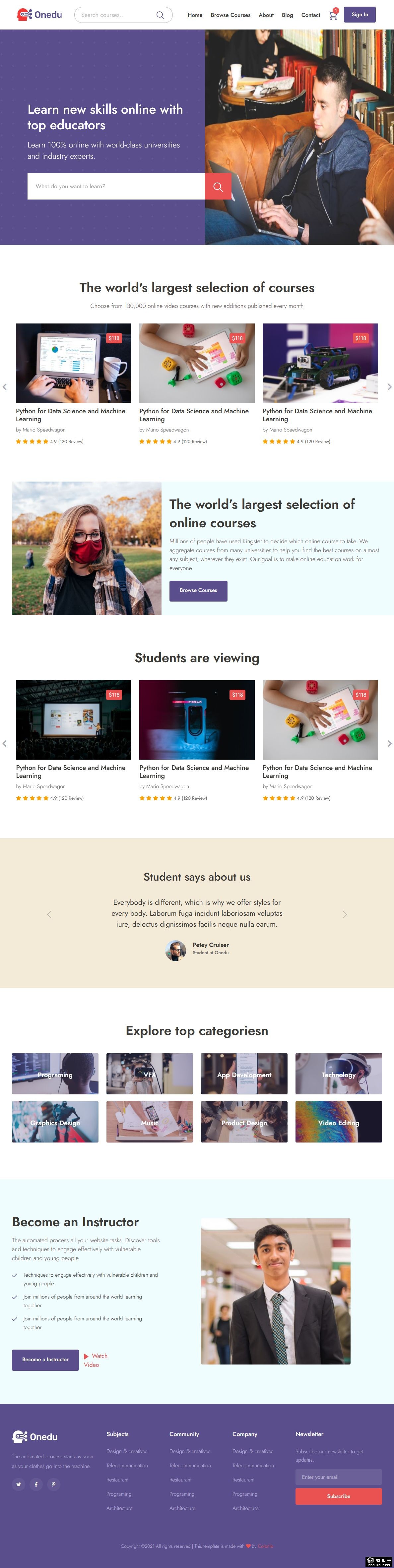Image resolution: width=394 pixels, height=1568 pixels.
Task: Open the Facebook social icon in footer
Action: pos(36,1484)
